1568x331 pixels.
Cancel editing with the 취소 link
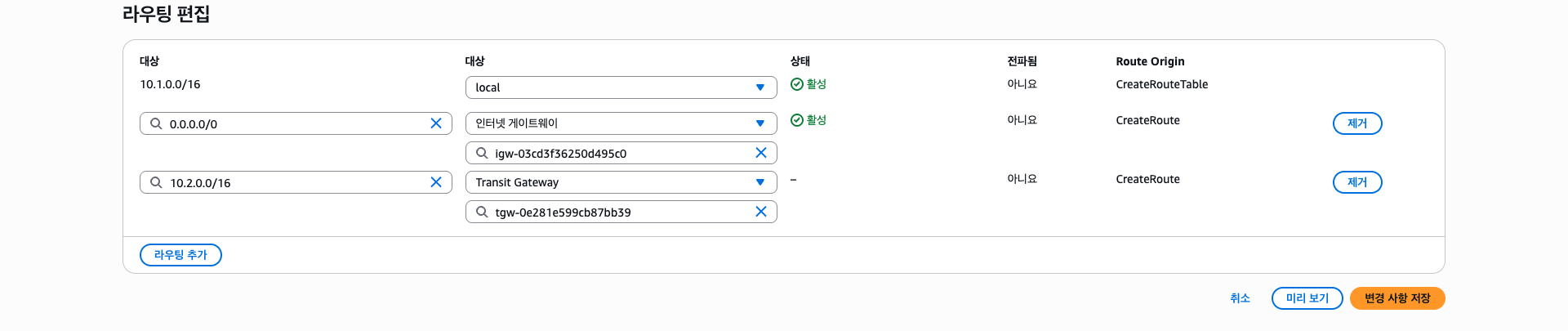click(x=1240, y=298)
